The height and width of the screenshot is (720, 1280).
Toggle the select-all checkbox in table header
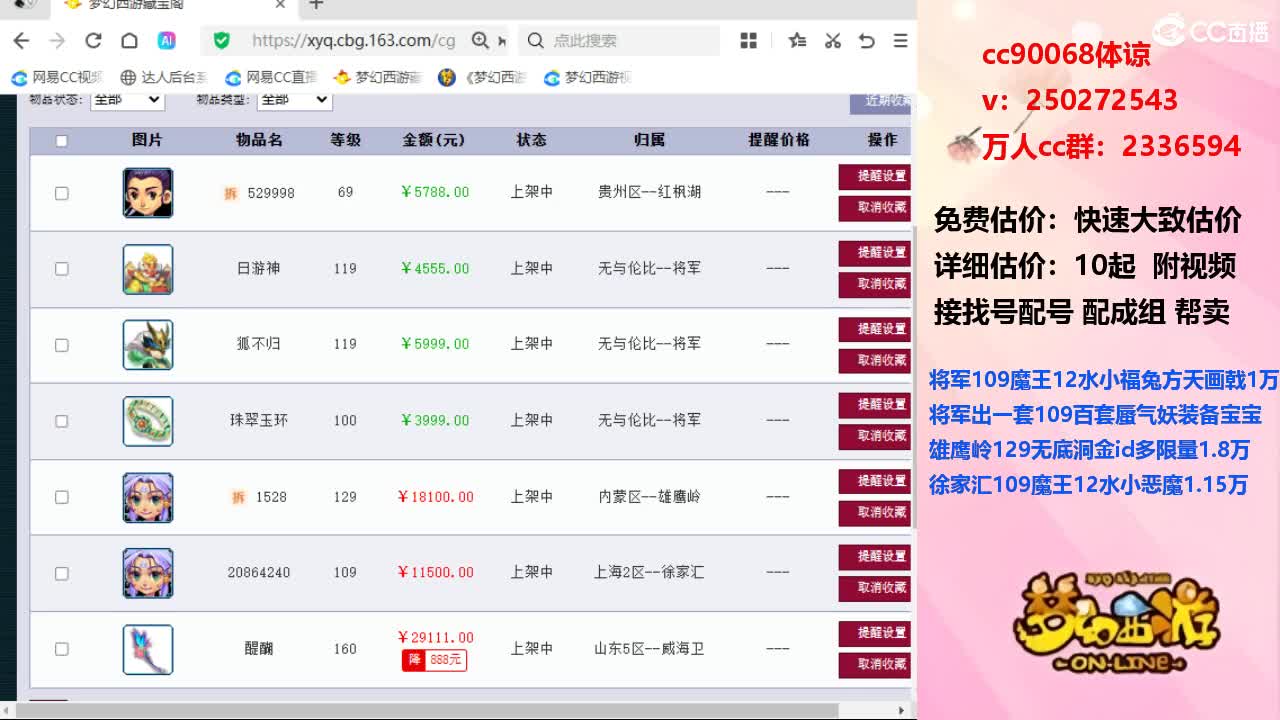pos(61,141)
